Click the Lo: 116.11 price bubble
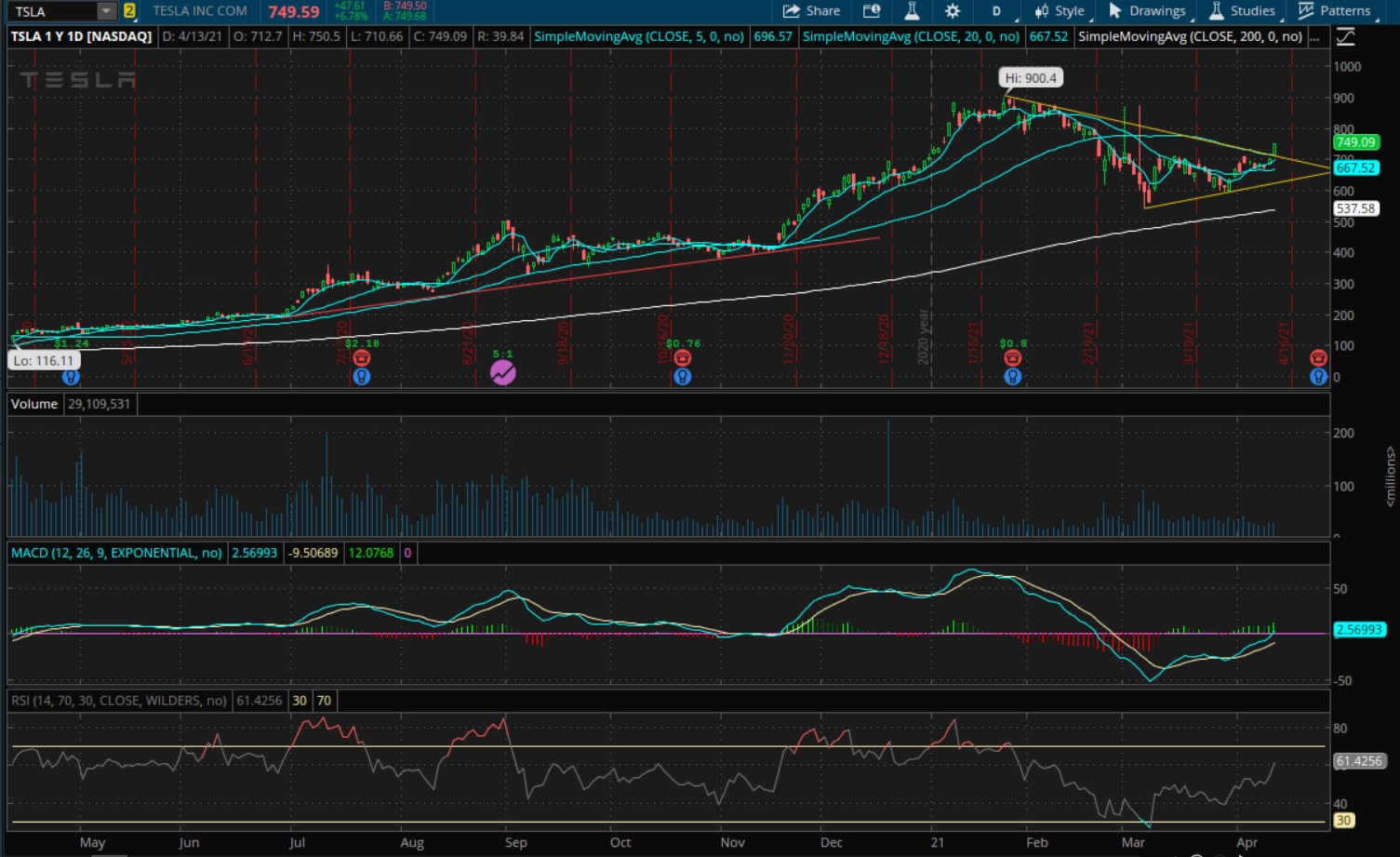This screenshot has height=857, width=1400. [x=43, y=360]
